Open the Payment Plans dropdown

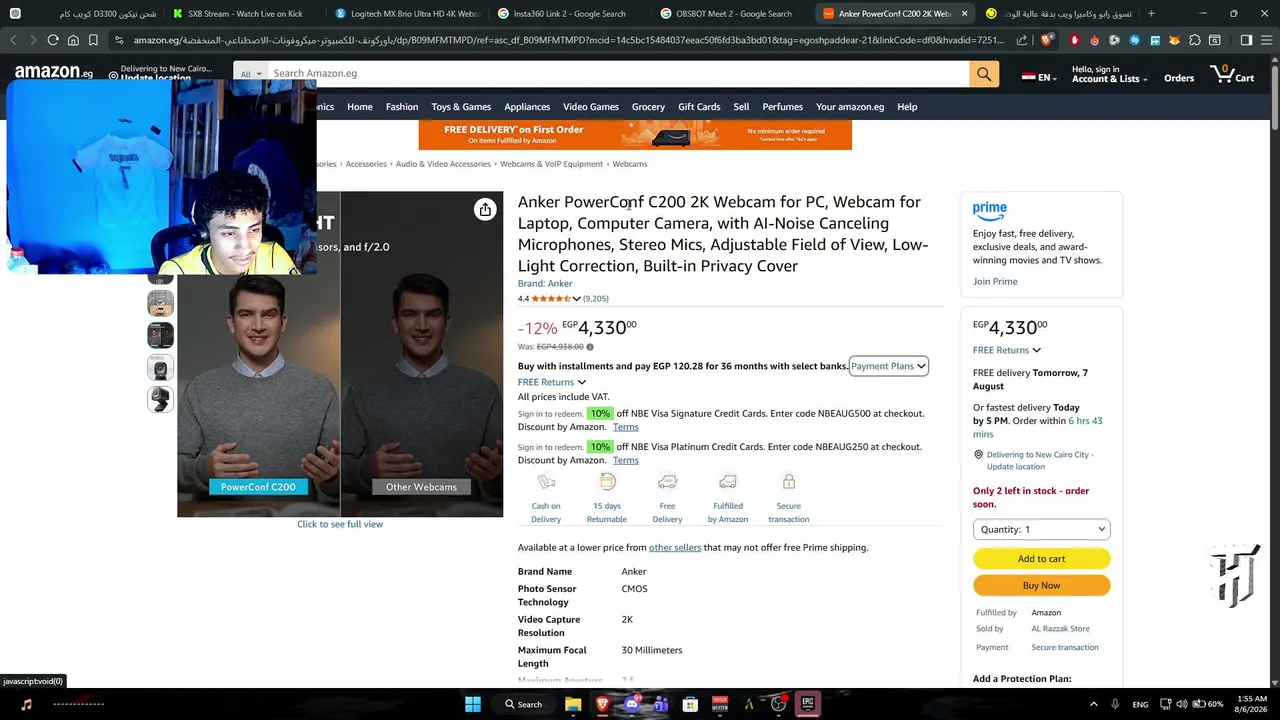pyautogui.click(x=889, y=366)
